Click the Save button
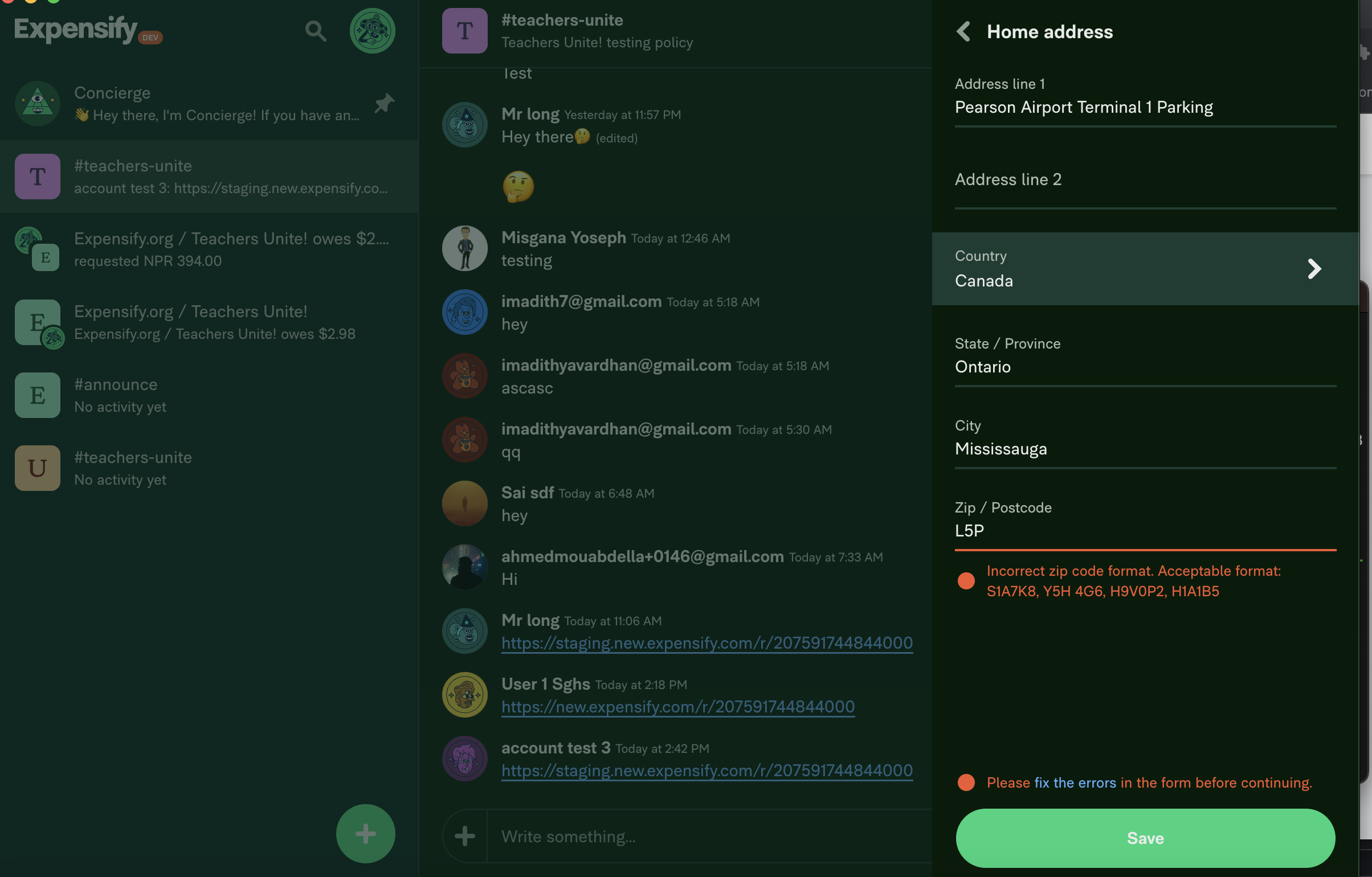 [x=1145, y=838]
